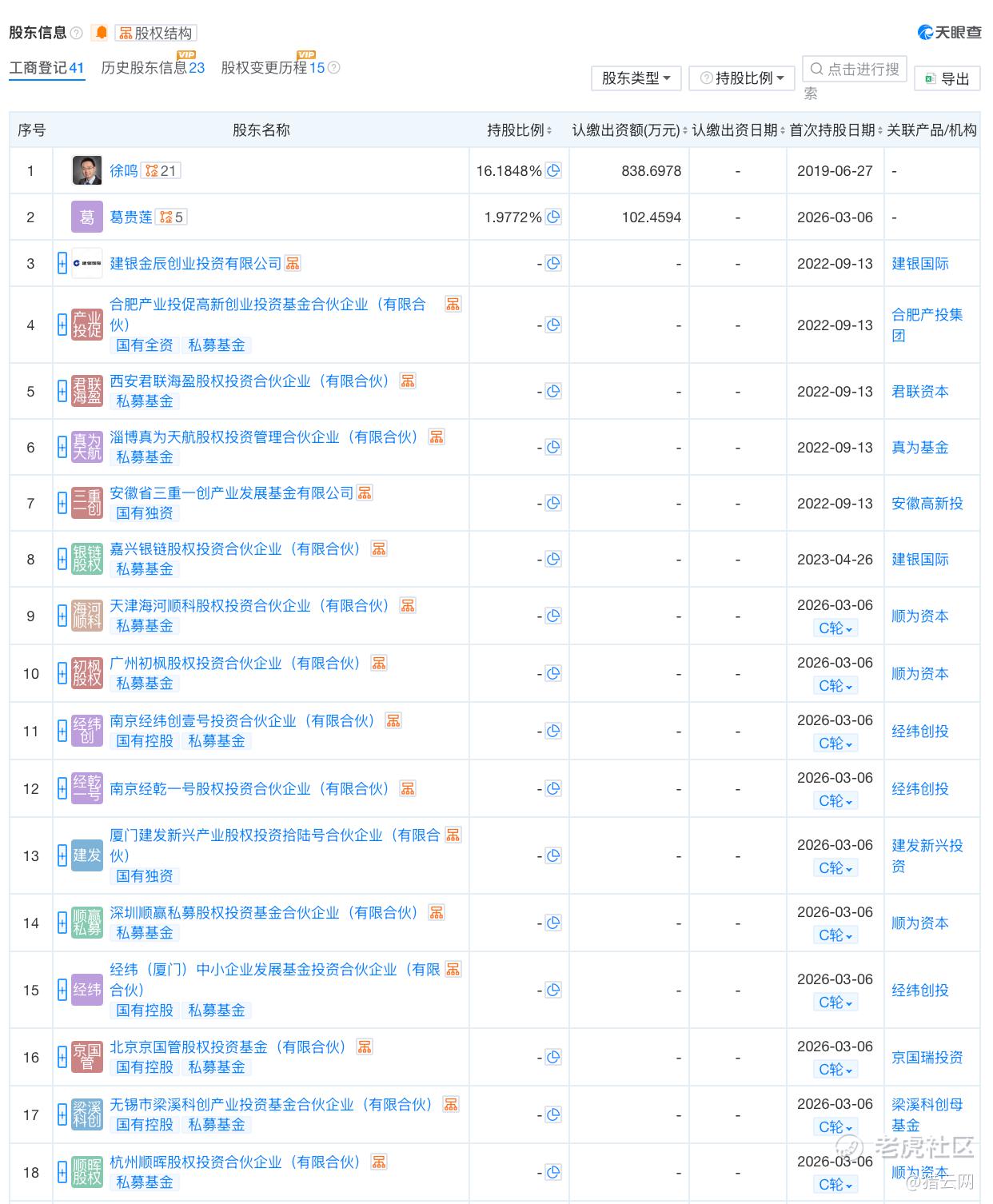Click the structure icon after 淄博真为天航股权投资管理合伙企业

point(437,437)
